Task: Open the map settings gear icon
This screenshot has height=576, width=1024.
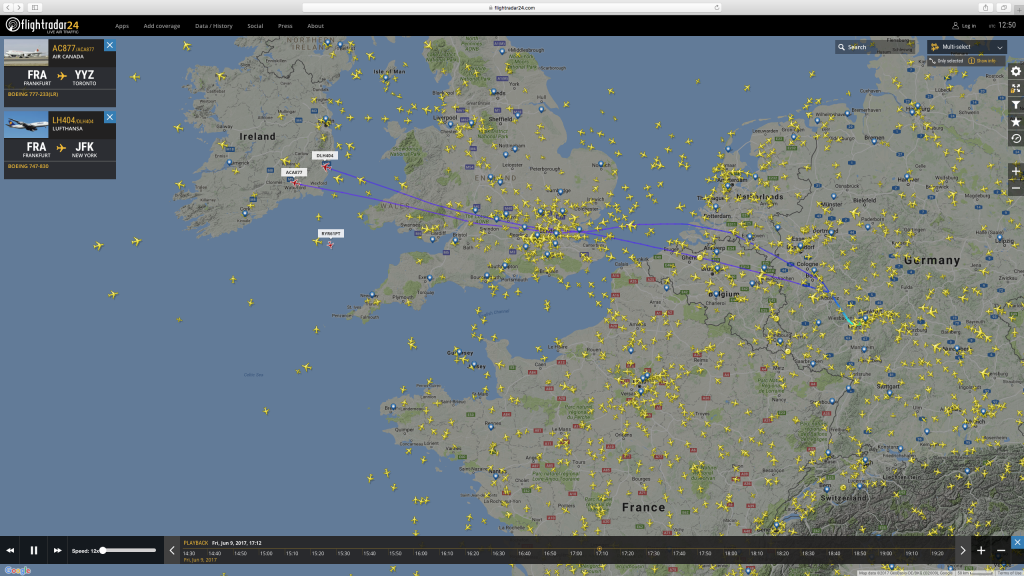Action: point(1016,71)
